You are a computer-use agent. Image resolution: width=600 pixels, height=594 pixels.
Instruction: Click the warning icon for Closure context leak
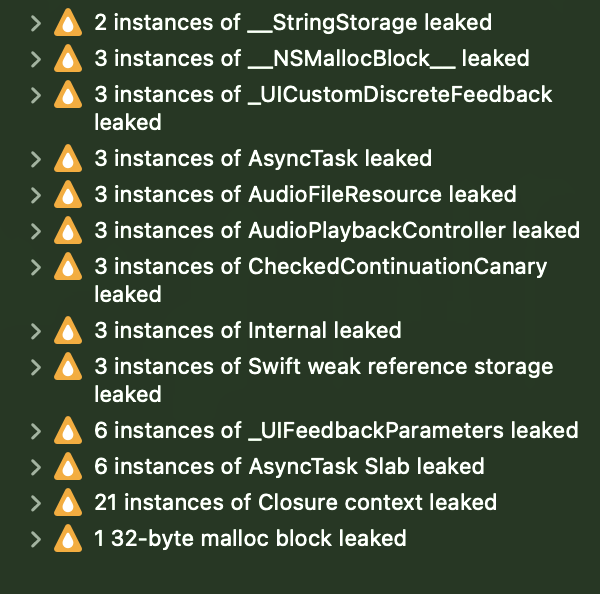(x=67, y=503)
